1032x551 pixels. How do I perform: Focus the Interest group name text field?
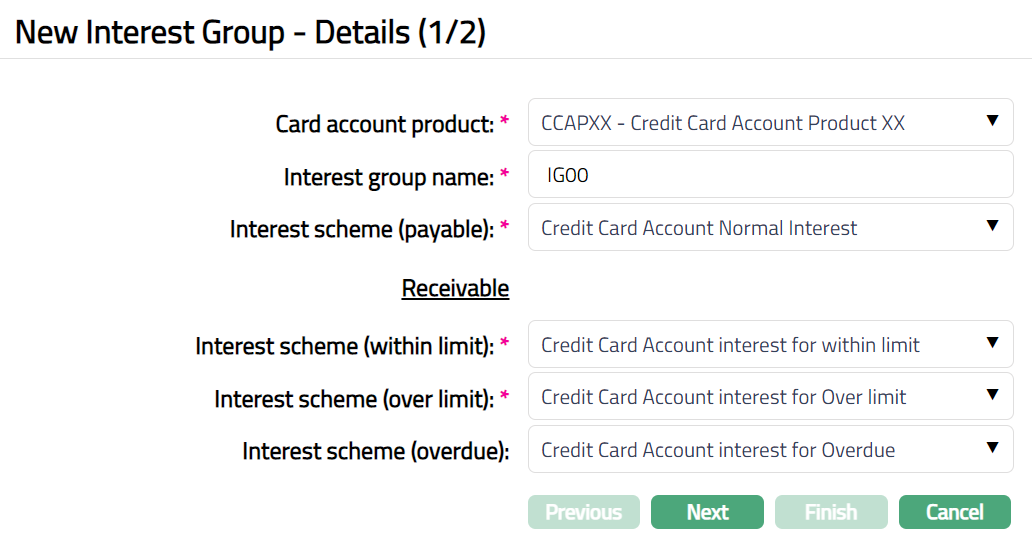coord(770,175)
